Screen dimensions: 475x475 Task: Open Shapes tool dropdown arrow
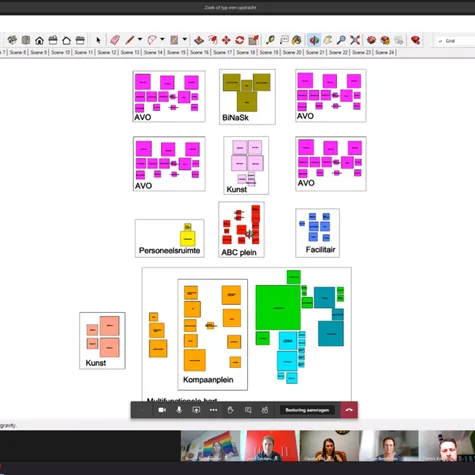click(184, 39)
